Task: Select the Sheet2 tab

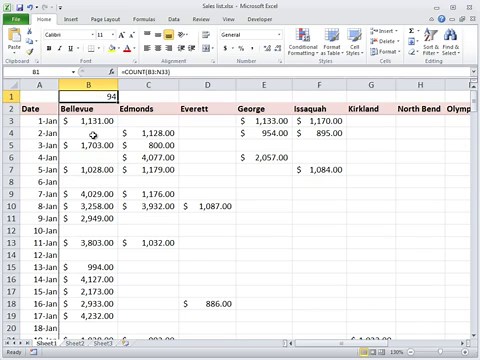Action: tap(75, 343)
